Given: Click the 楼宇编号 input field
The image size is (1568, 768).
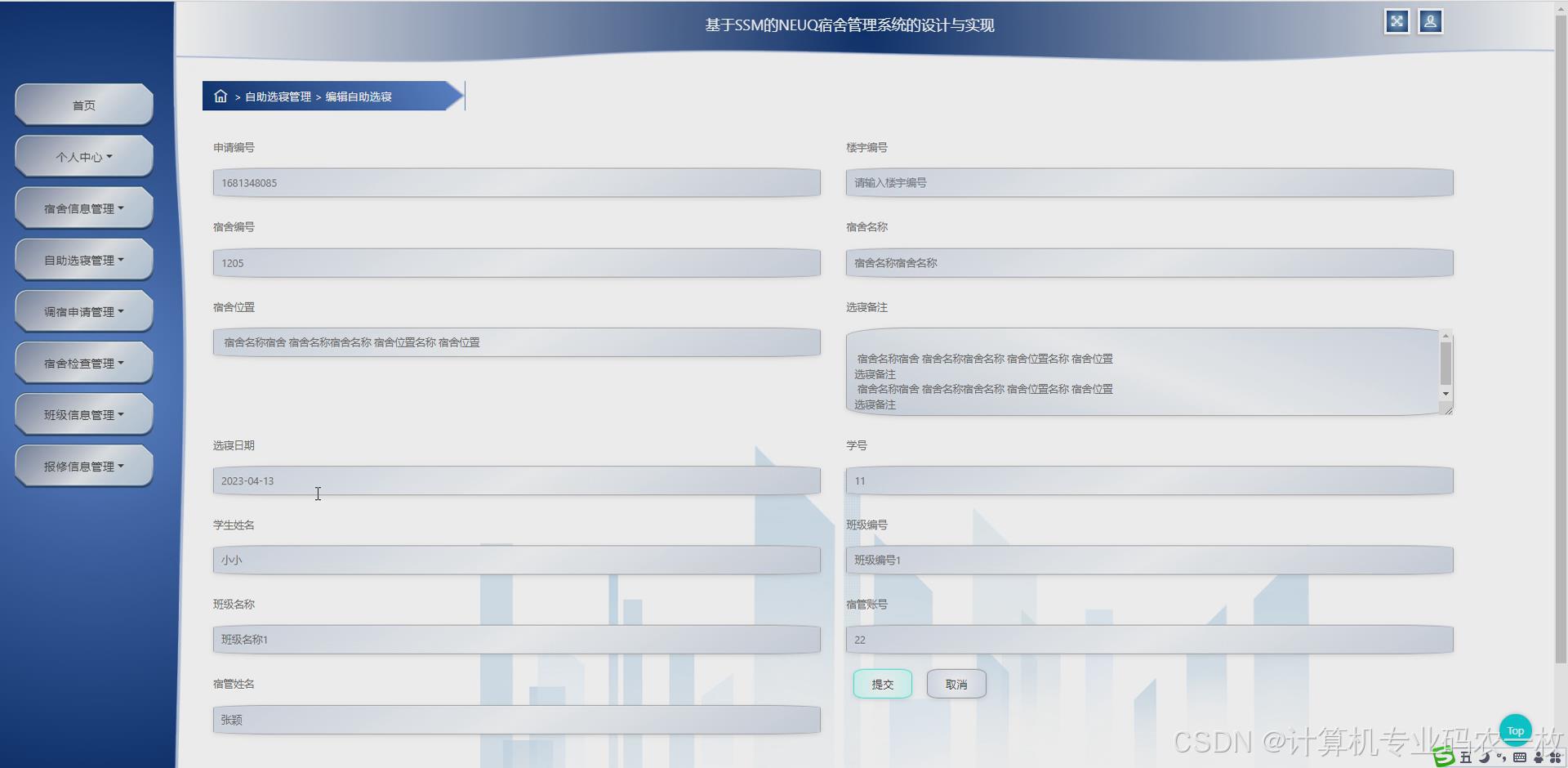Looking at the screenshot, I should coord(1148,182).
